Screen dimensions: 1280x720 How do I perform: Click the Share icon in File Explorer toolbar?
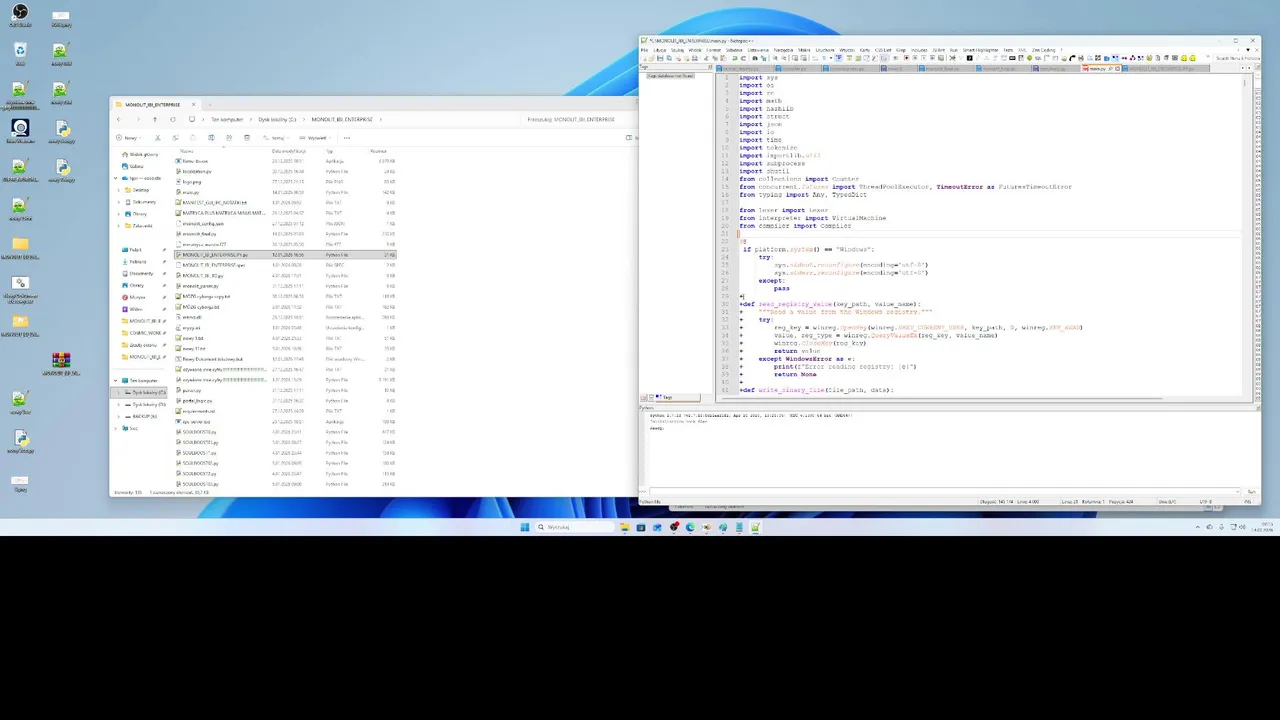[x=229, y=138]
